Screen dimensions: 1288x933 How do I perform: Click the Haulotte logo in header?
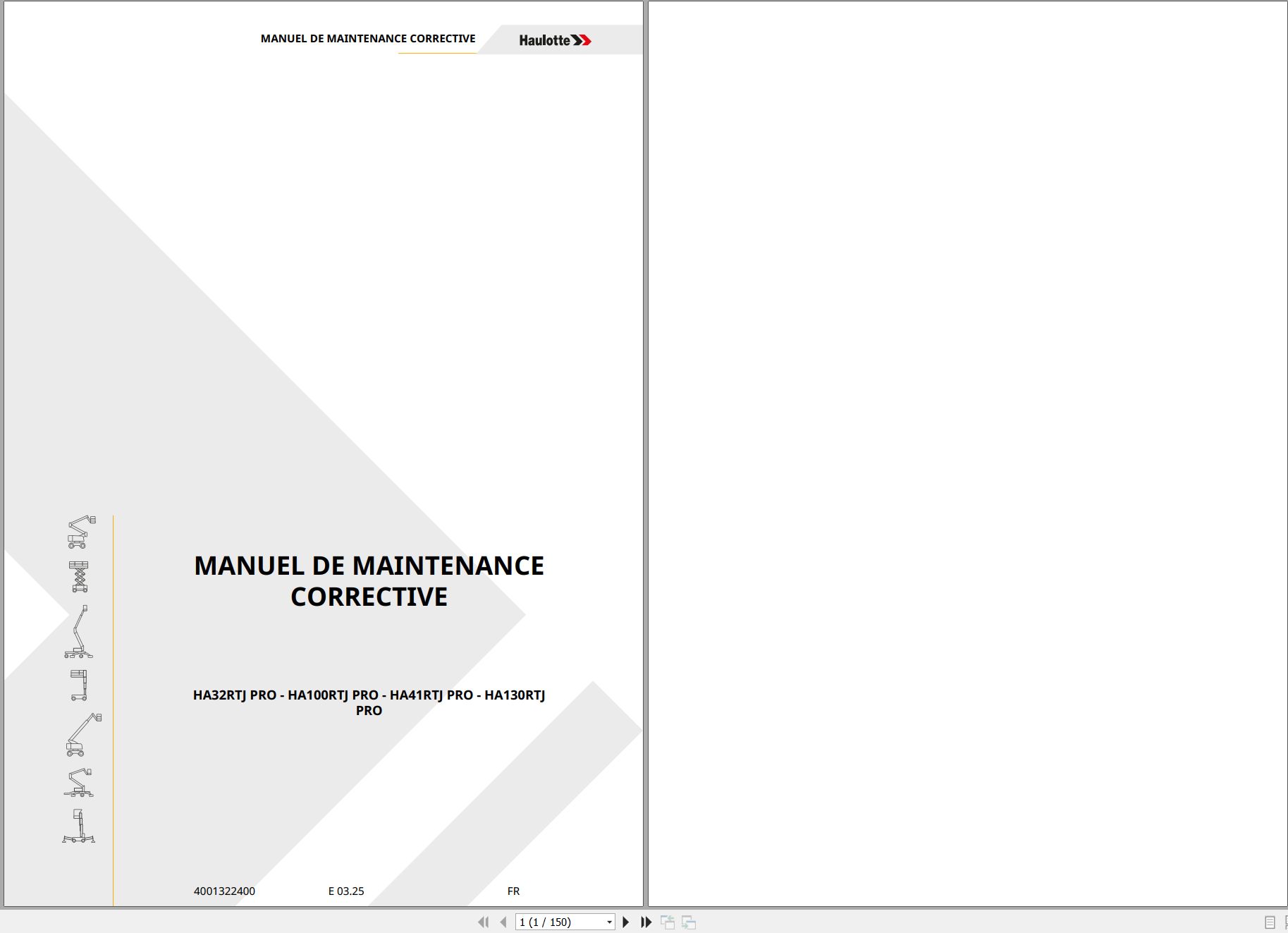point(555,40)
